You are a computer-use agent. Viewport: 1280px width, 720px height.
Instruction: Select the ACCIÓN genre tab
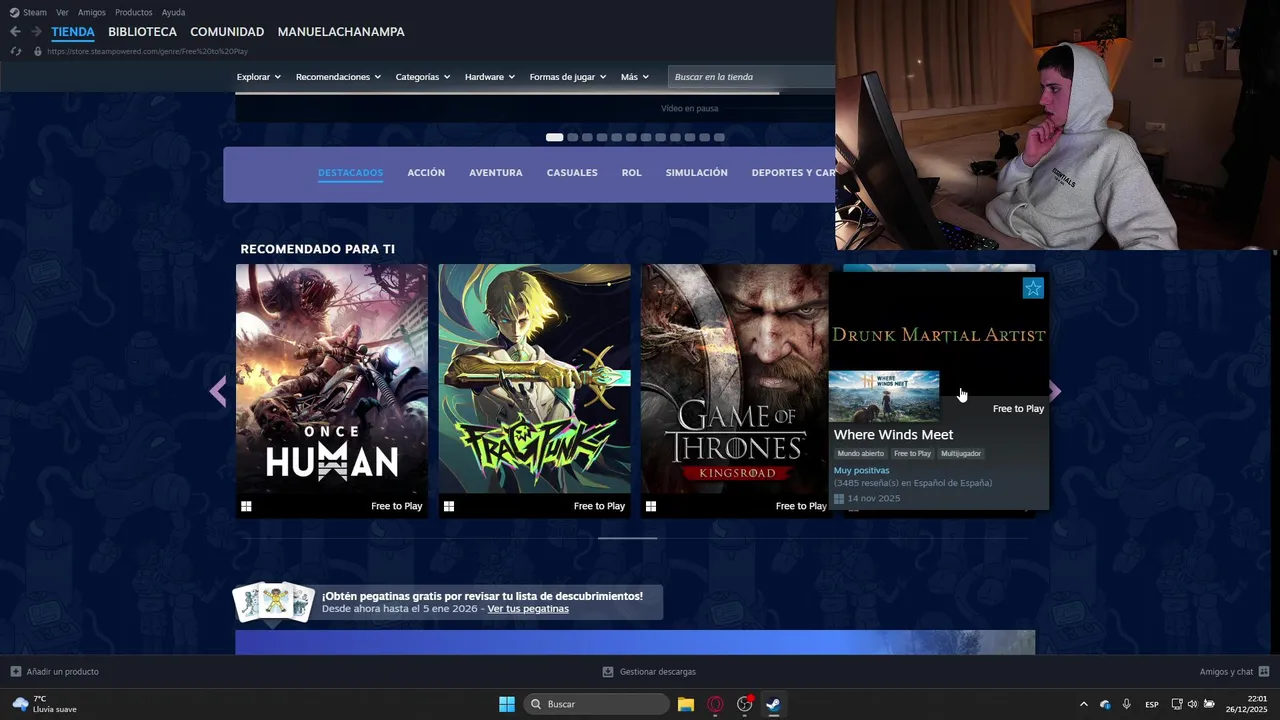click(426, 173)
